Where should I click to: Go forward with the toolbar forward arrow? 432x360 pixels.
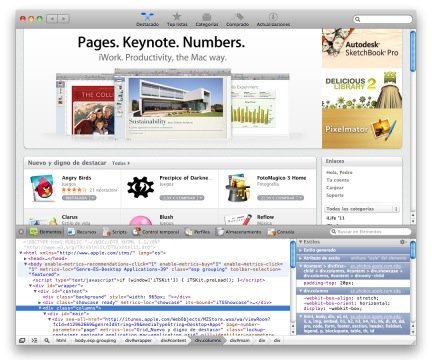click(x=64, y=19)
